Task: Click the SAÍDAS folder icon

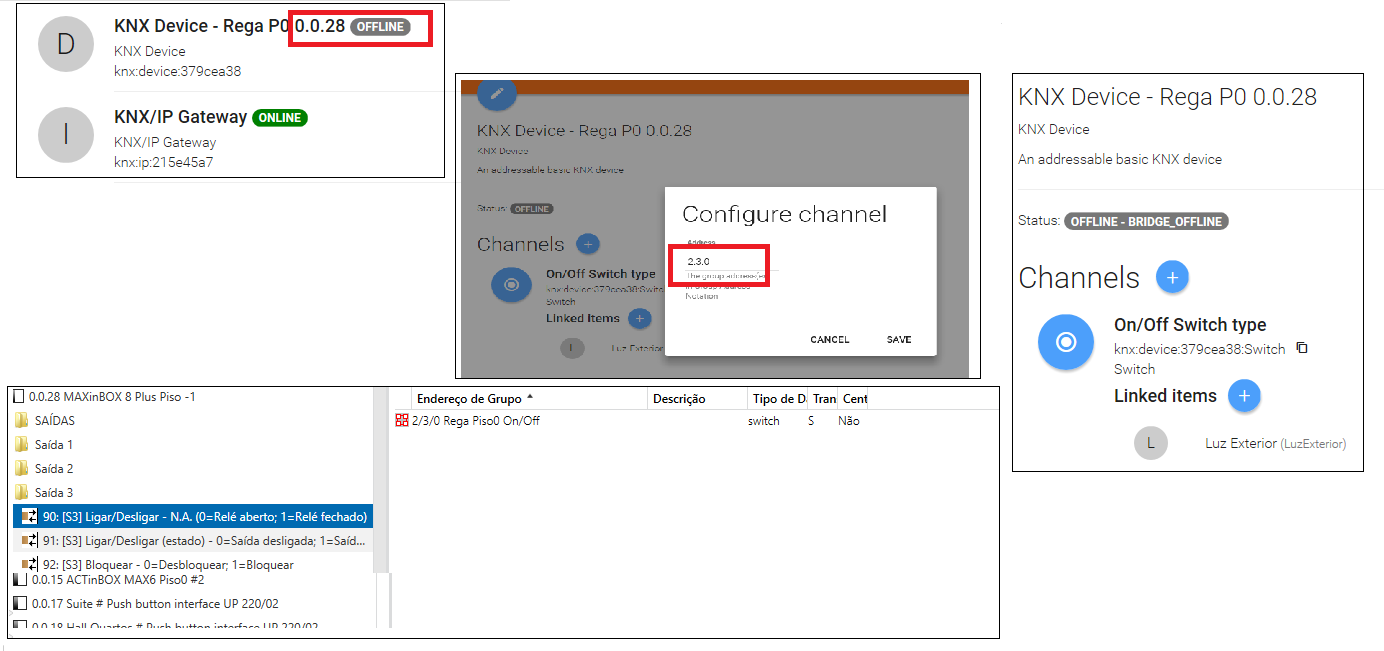Action: click(21, 421)
